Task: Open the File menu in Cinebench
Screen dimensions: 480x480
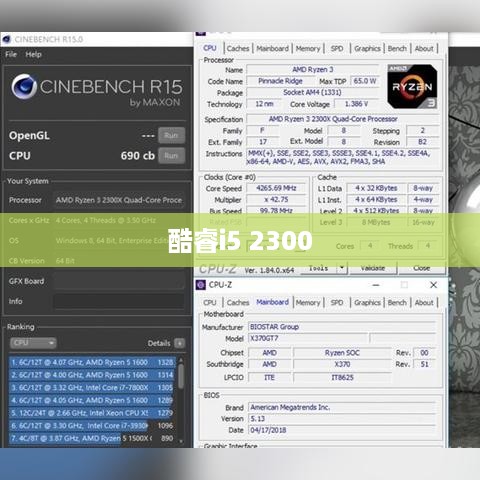Action: point(11,54)
